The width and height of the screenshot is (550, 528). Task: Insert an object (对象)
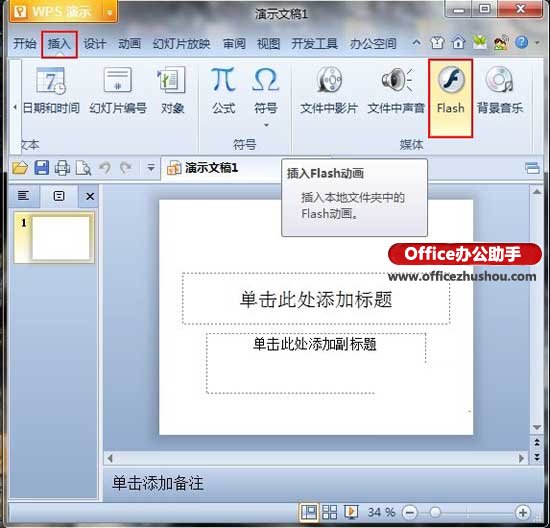[172, 91]
